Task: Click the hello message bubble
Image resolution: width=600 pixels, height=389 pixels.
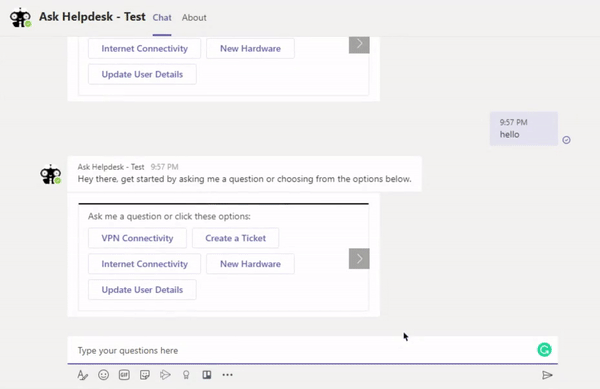Action: (523, 129)
